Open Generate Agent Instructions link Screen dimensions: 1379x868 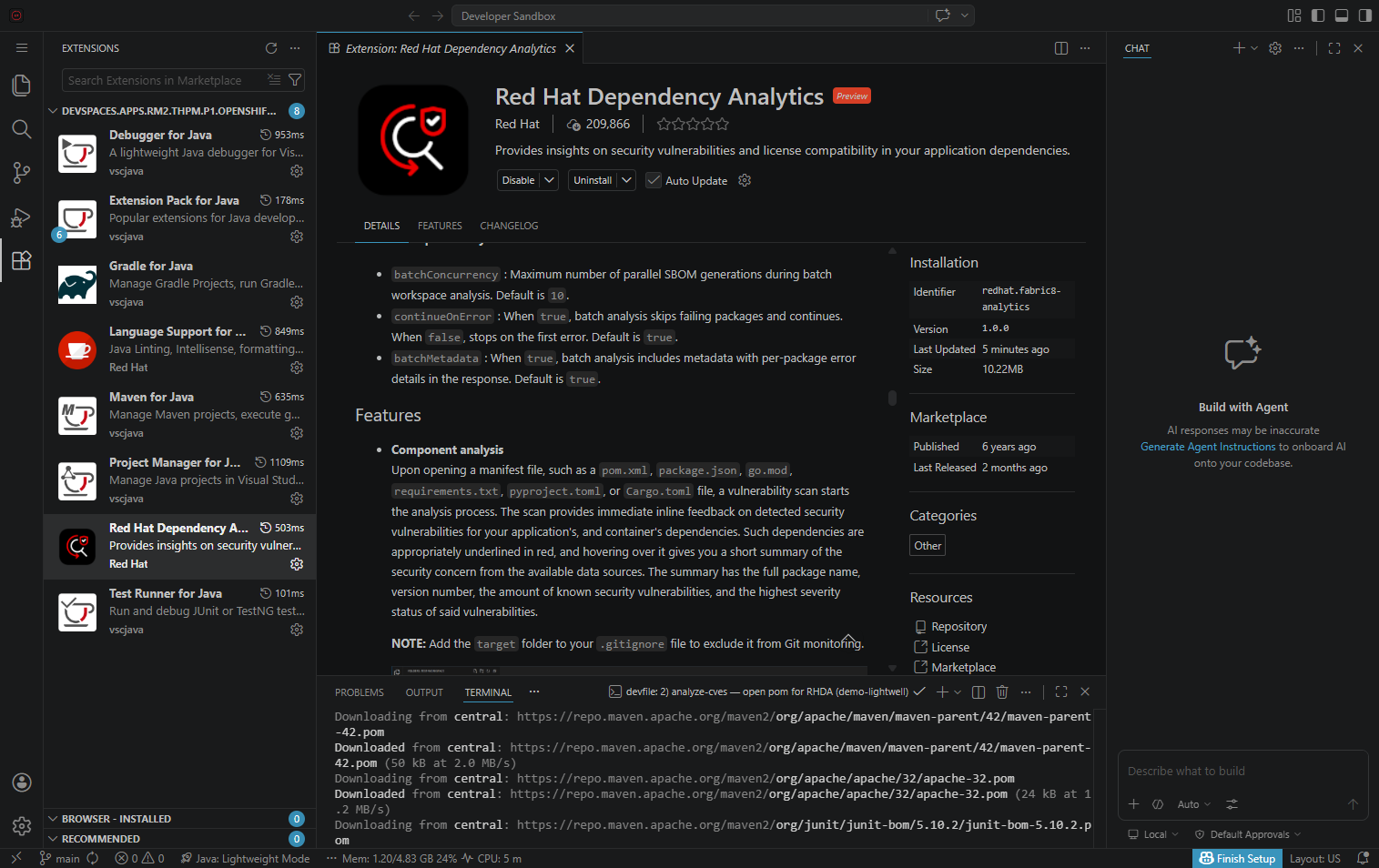(x=1208, y=447)
